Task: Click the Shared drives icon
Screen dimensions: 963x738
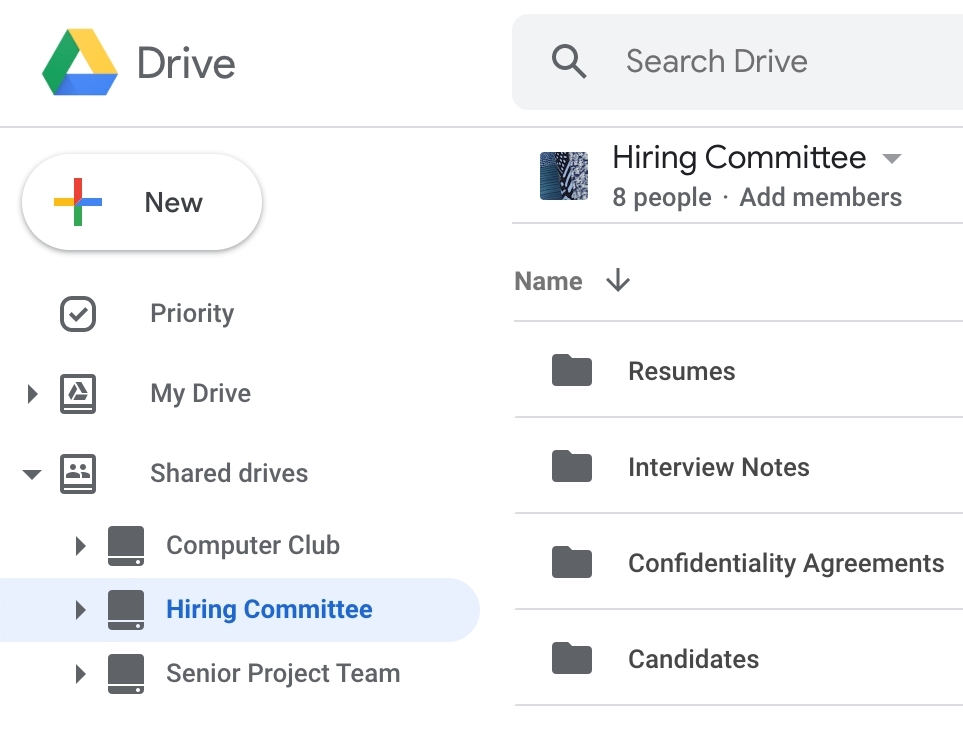Action: pyautogui.click(x=77, y=473)
